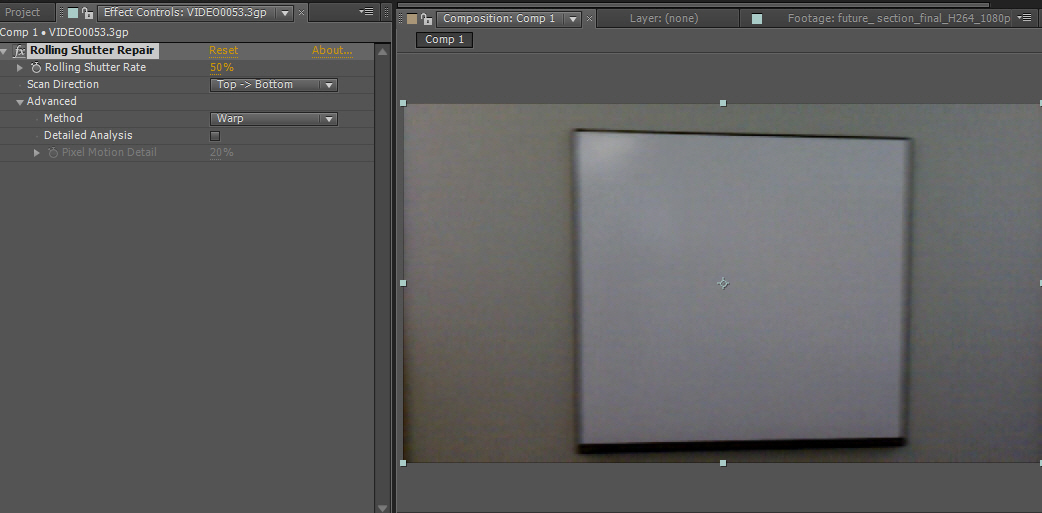
Task: Switch to the Project tab
Action: point(23,13)
